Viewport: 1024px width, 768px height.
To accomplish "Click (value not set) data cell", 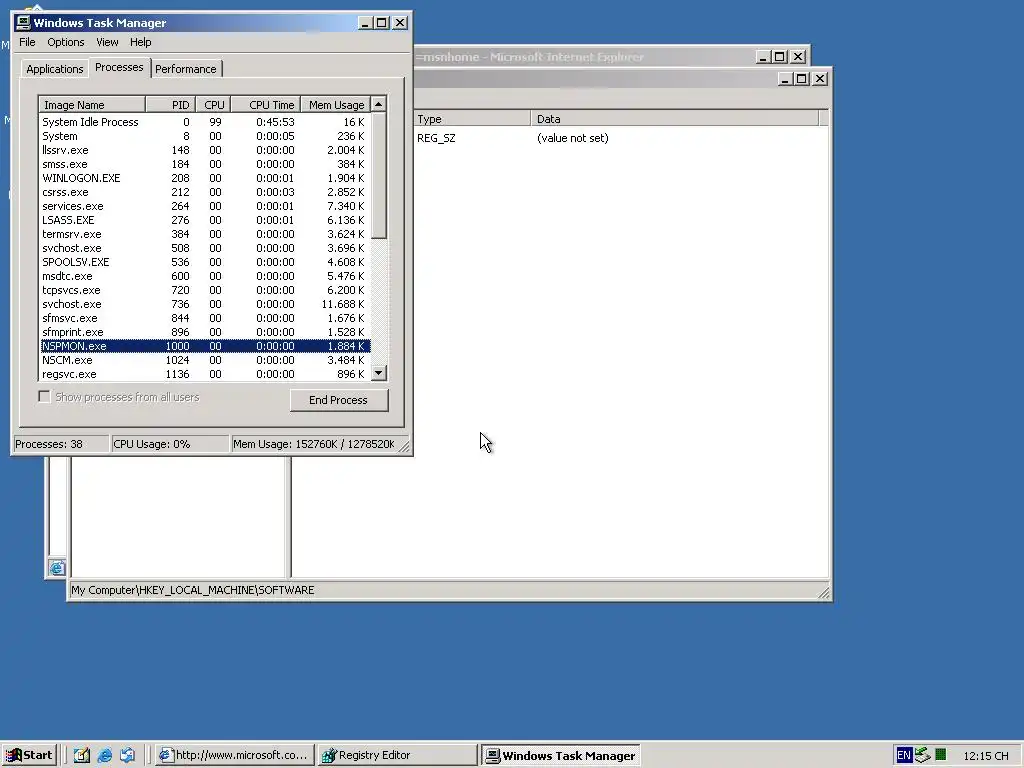I will coord(573,138).
